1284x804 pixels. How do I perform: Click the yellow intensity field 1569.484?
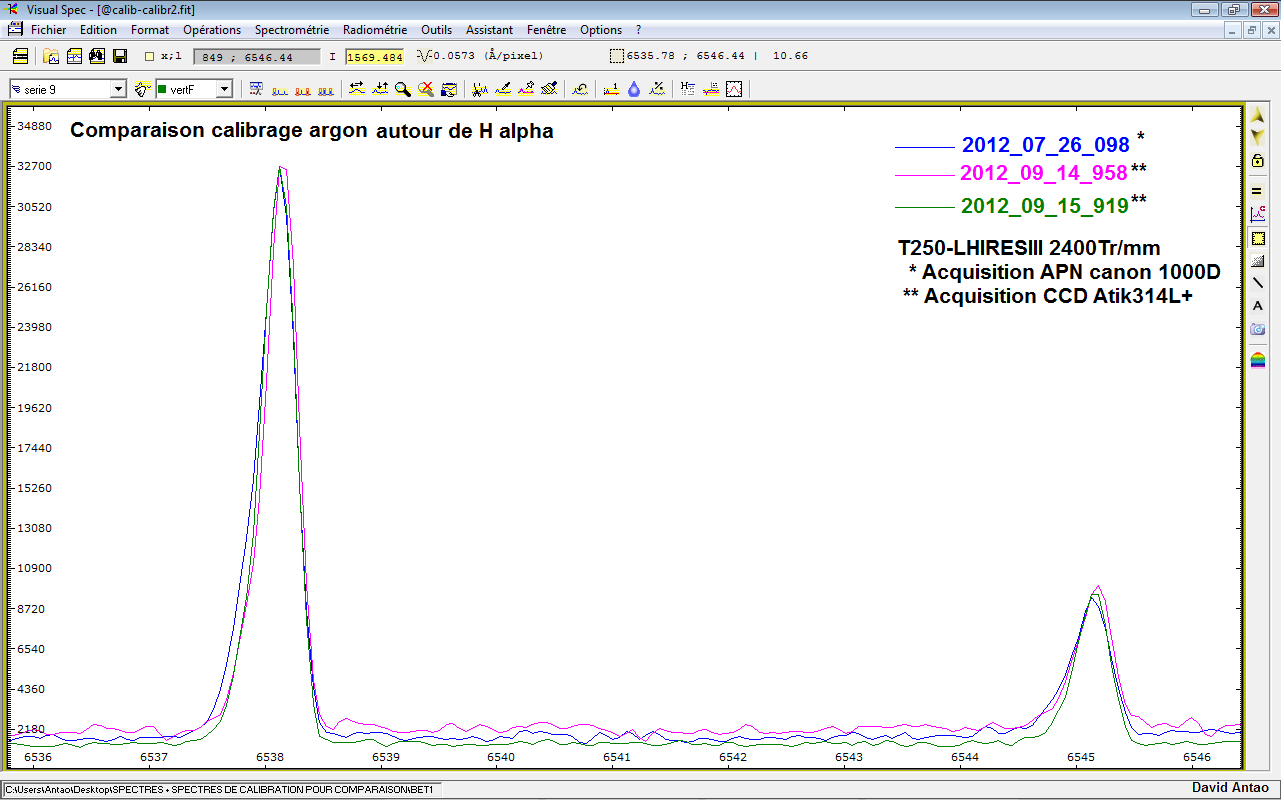coord(374,56)
